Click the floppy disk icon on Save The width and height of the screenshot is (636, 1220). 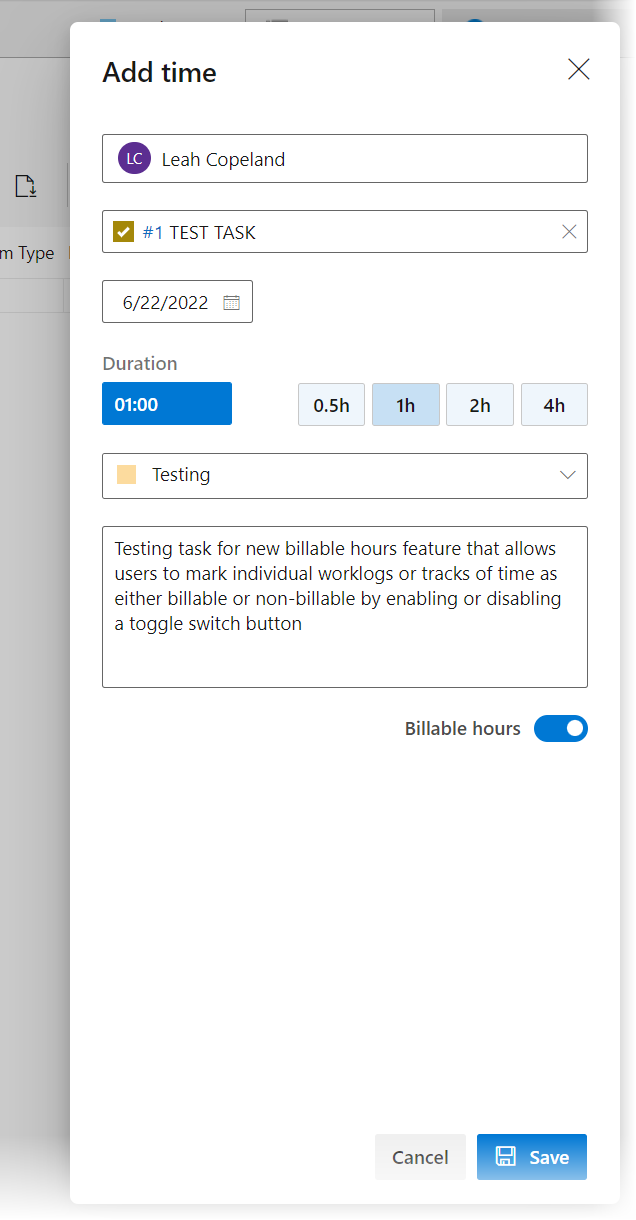tap(506, 1157)
